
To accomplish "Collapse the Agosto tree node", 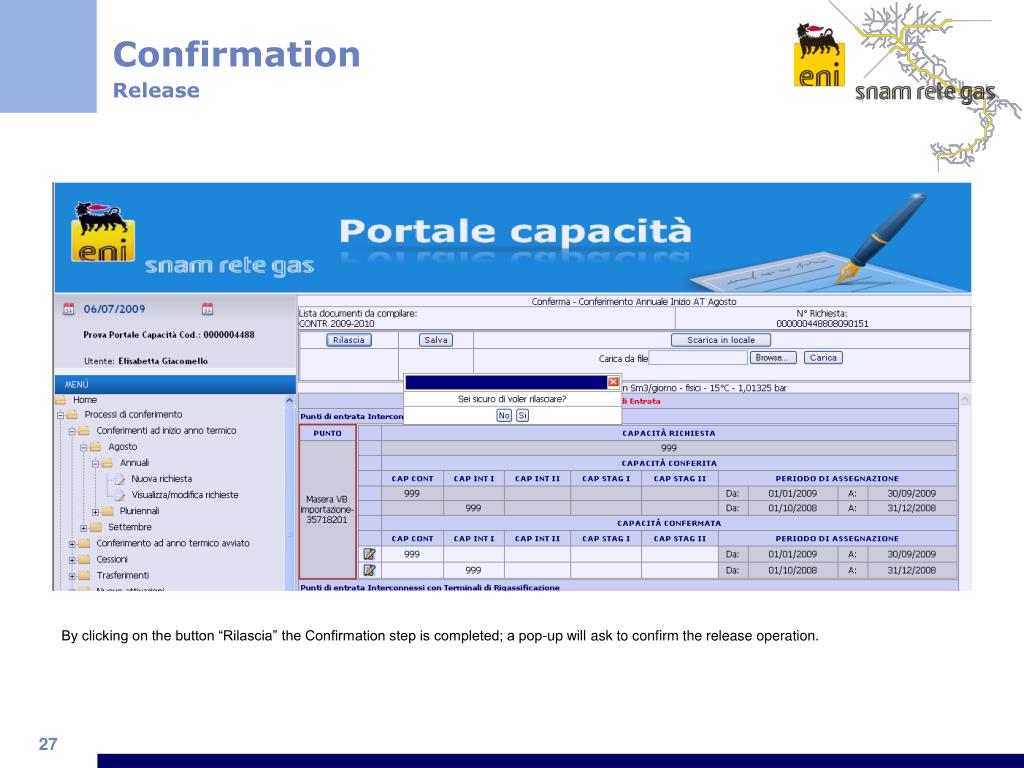I will pyautogui.click(x=84, y=447).
